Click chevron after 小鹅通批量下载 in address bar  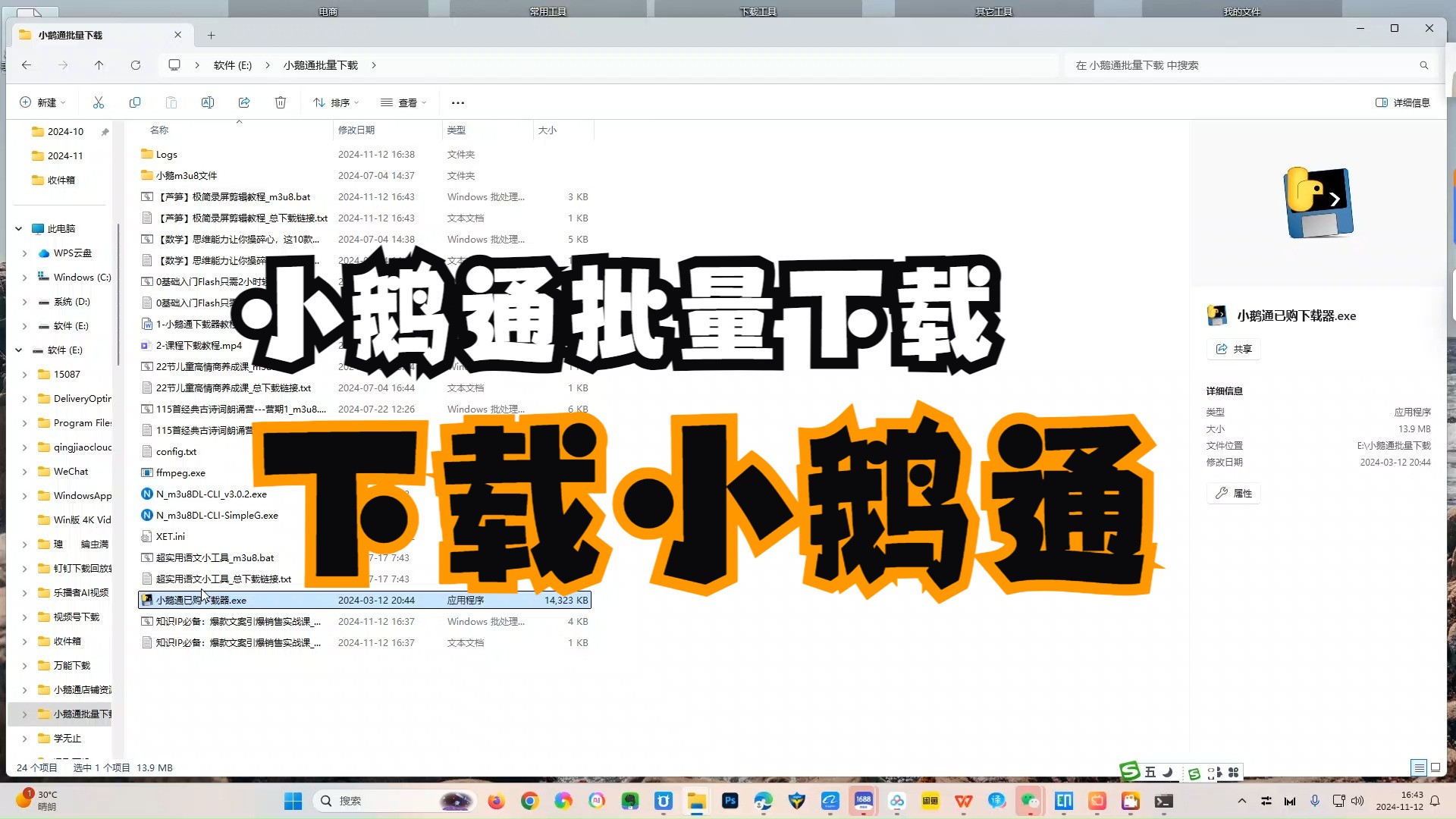point(374,65)
